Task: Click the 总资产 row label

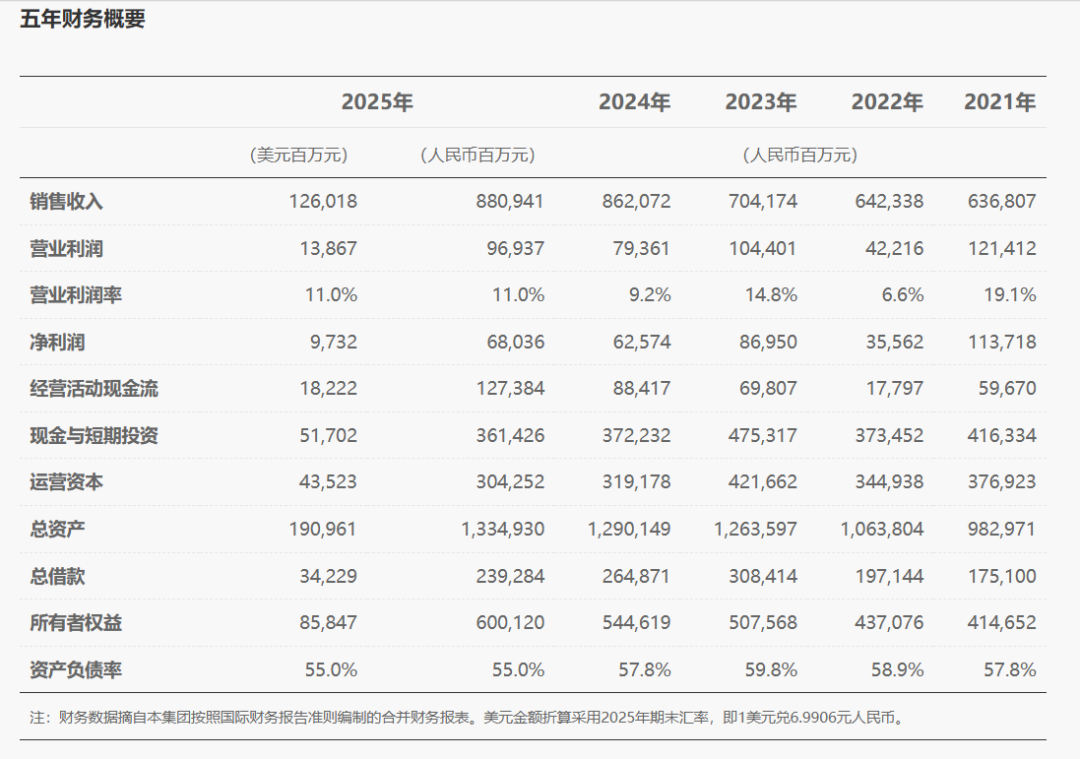Action: tap(57, 529)
